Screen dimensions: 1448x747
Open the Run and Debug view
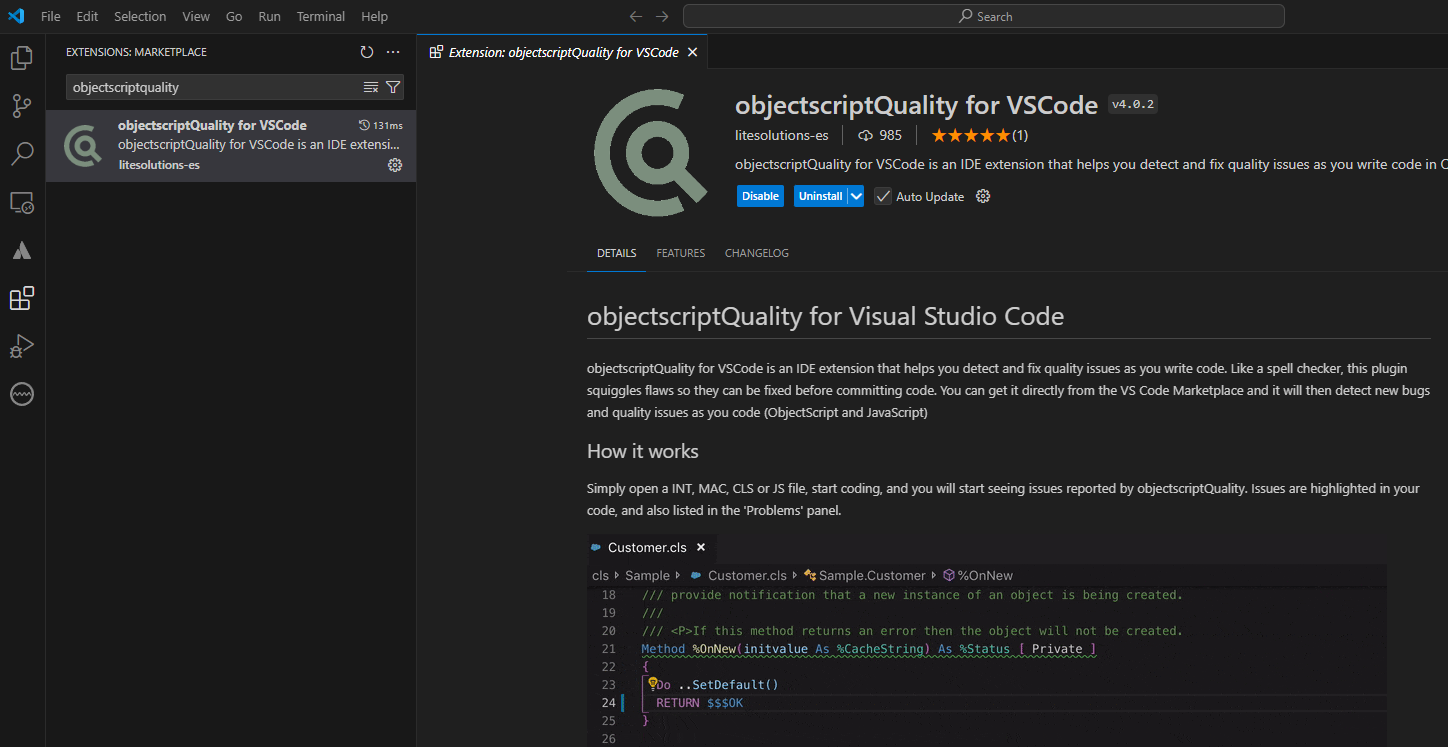22,346
